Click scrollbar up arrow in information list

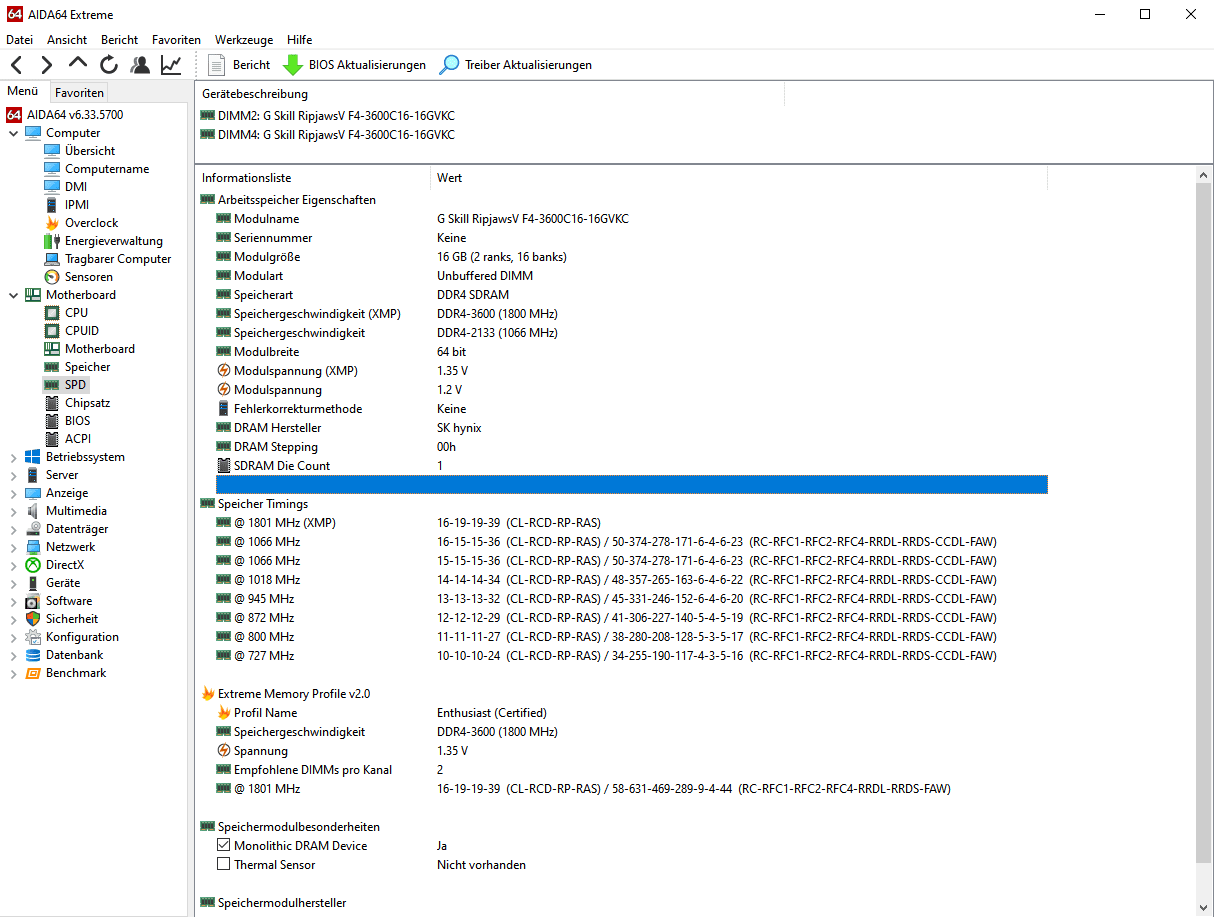(1204, 176)
